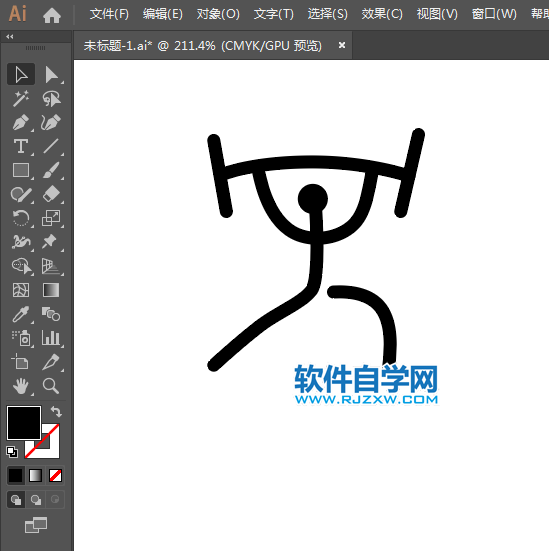The width and height of the screenshot is (549, 551).
Task: Enable Draw Normal mode
Action: [16, 500]
